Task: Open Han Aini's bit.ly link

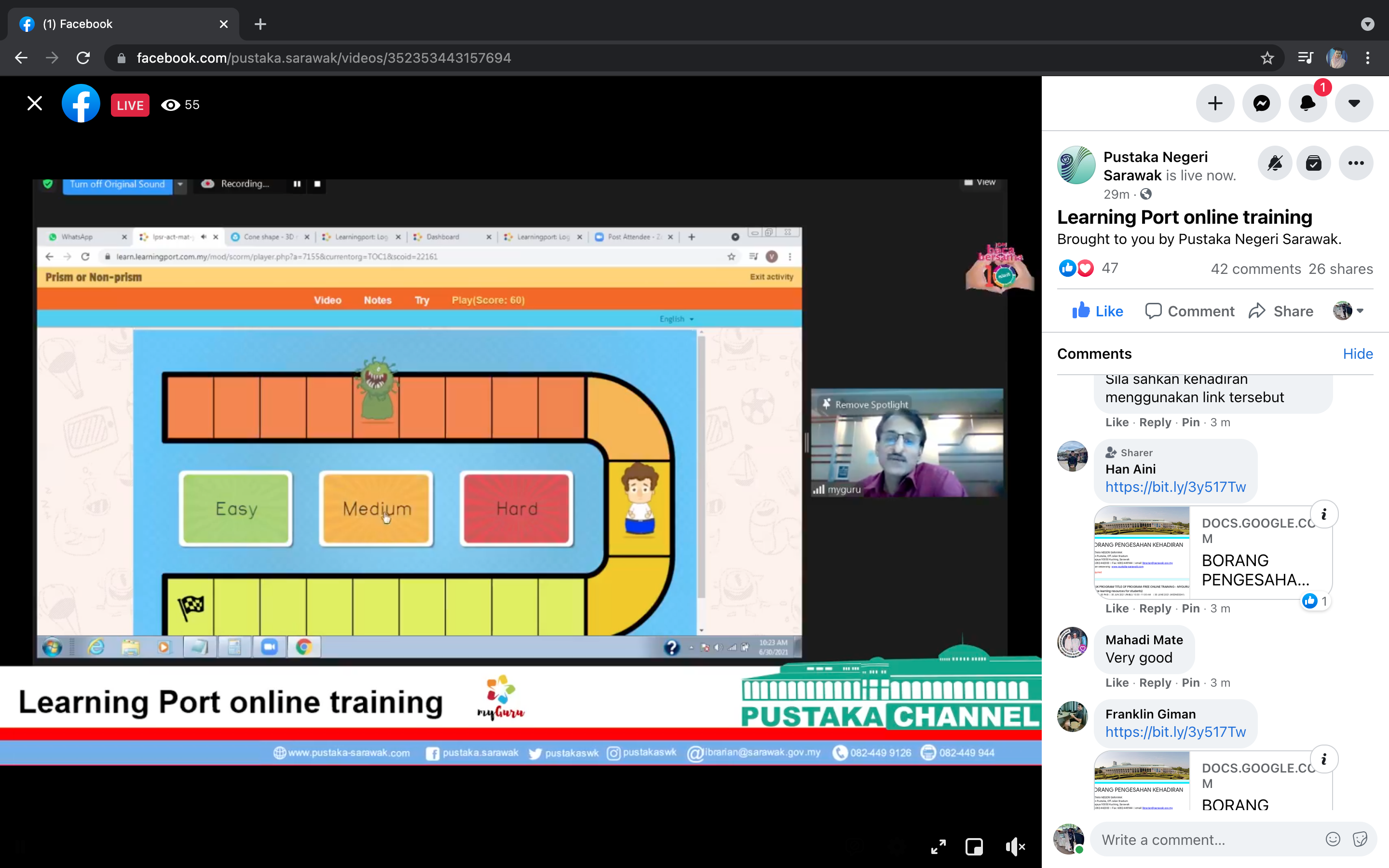Action: [1175, 487]
